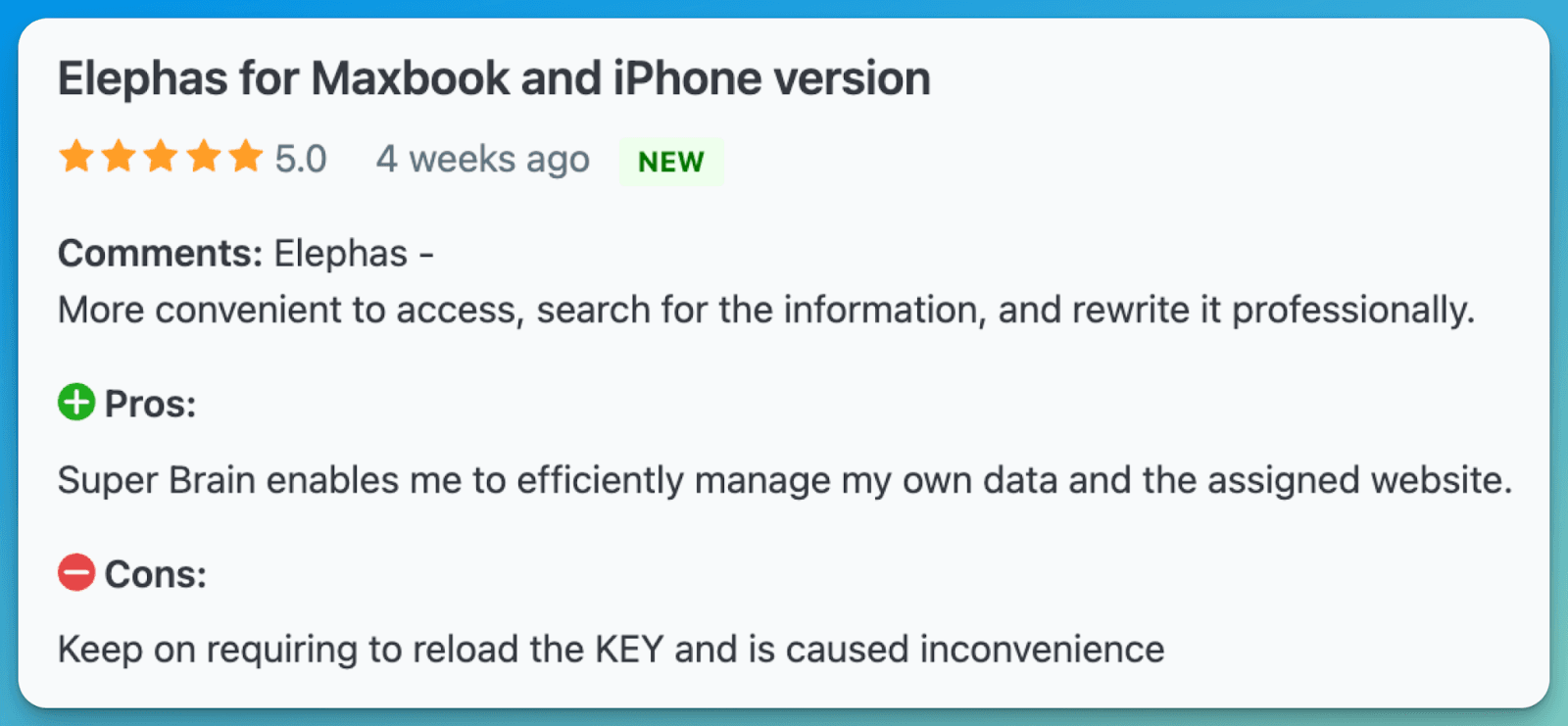The height and width of the screenshot is (726, 1568).
Task: Click the word "KEY" in the cons
Action: pyautogui.click(x=629, y=650)
